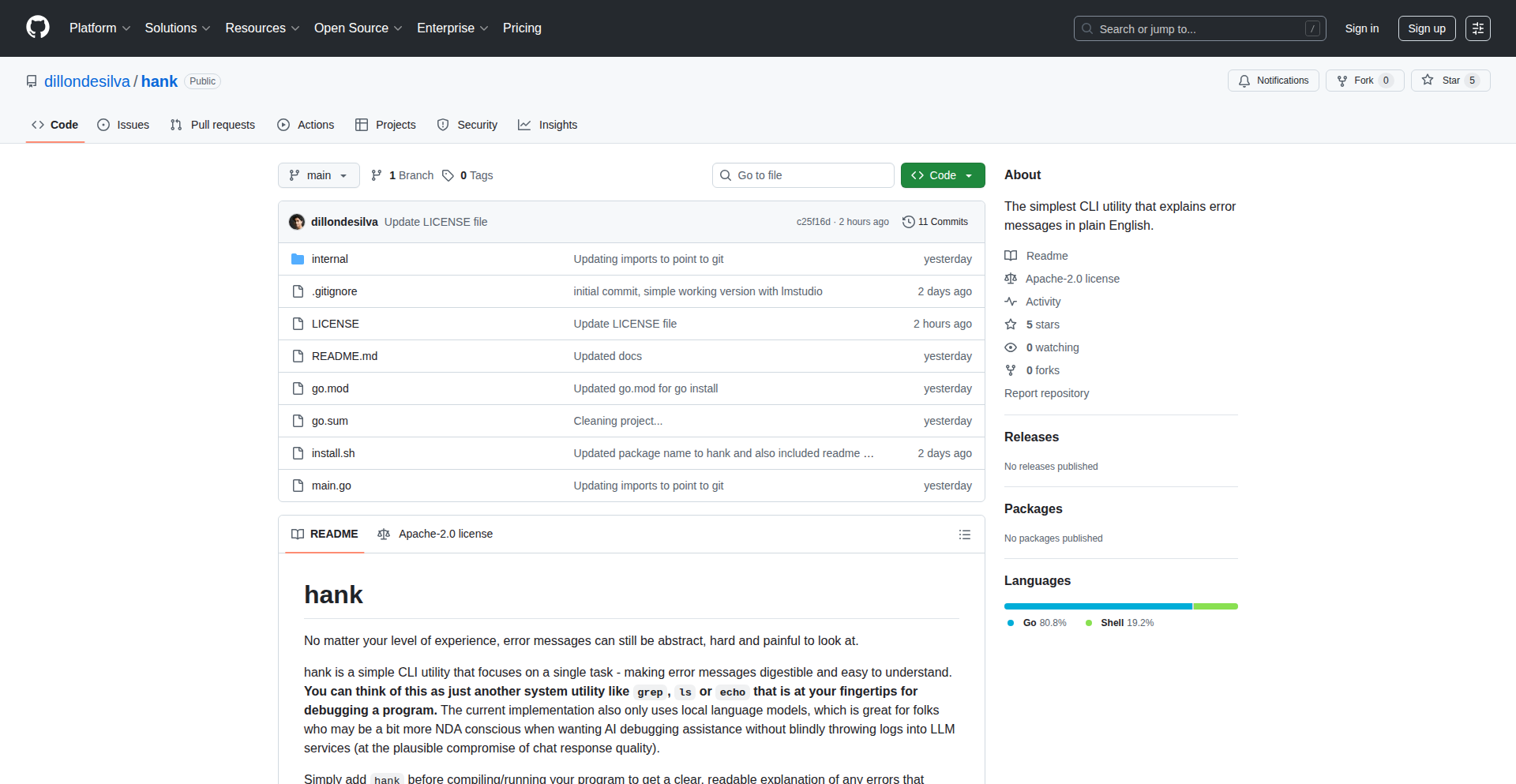1516x784 pixels.
Task: Expand the Platform menu
Action: pos(99,28)
